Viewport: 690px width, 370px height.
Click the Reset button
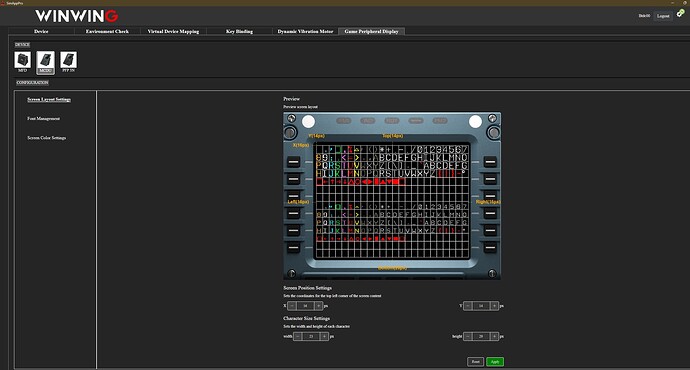pyautogui.click(x=476, y=362)
